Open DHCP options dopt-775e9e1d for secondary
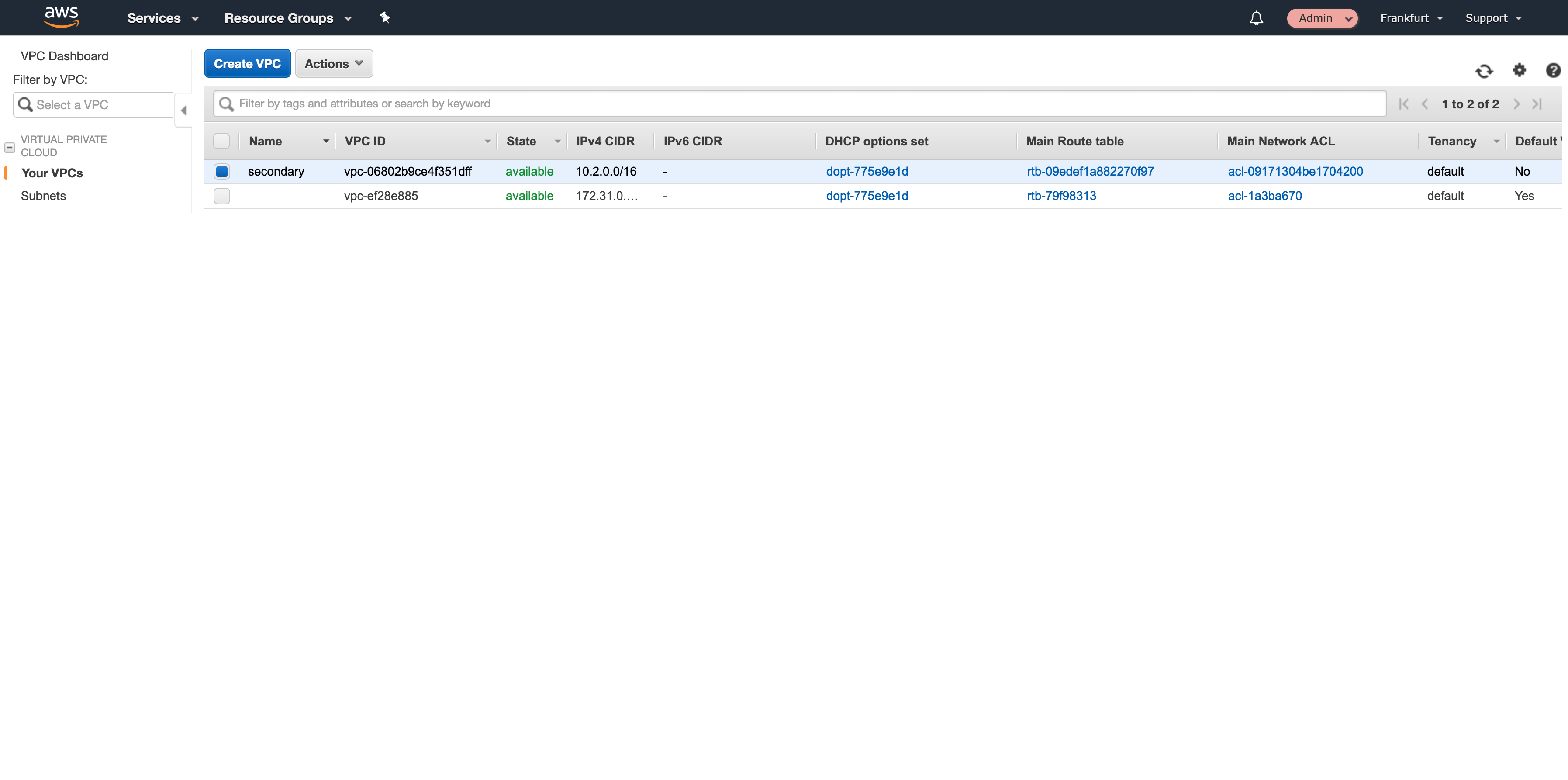Viewport: 1568px width, 780px height. point(867,172)
